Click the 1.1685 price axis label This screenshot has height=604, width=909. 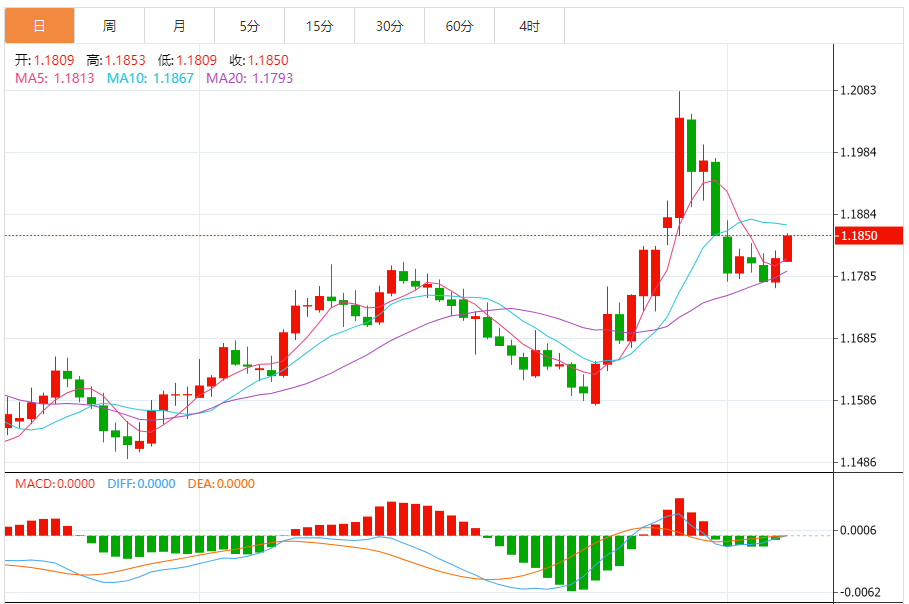(858, 338)
